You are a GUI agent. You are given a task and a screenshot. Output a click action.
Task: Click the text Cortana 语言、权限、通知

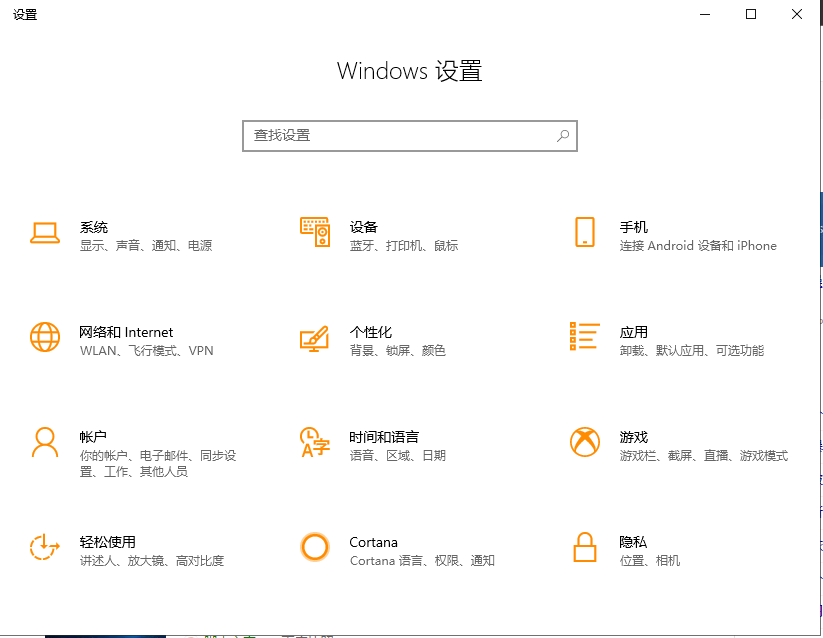[423, 560]
